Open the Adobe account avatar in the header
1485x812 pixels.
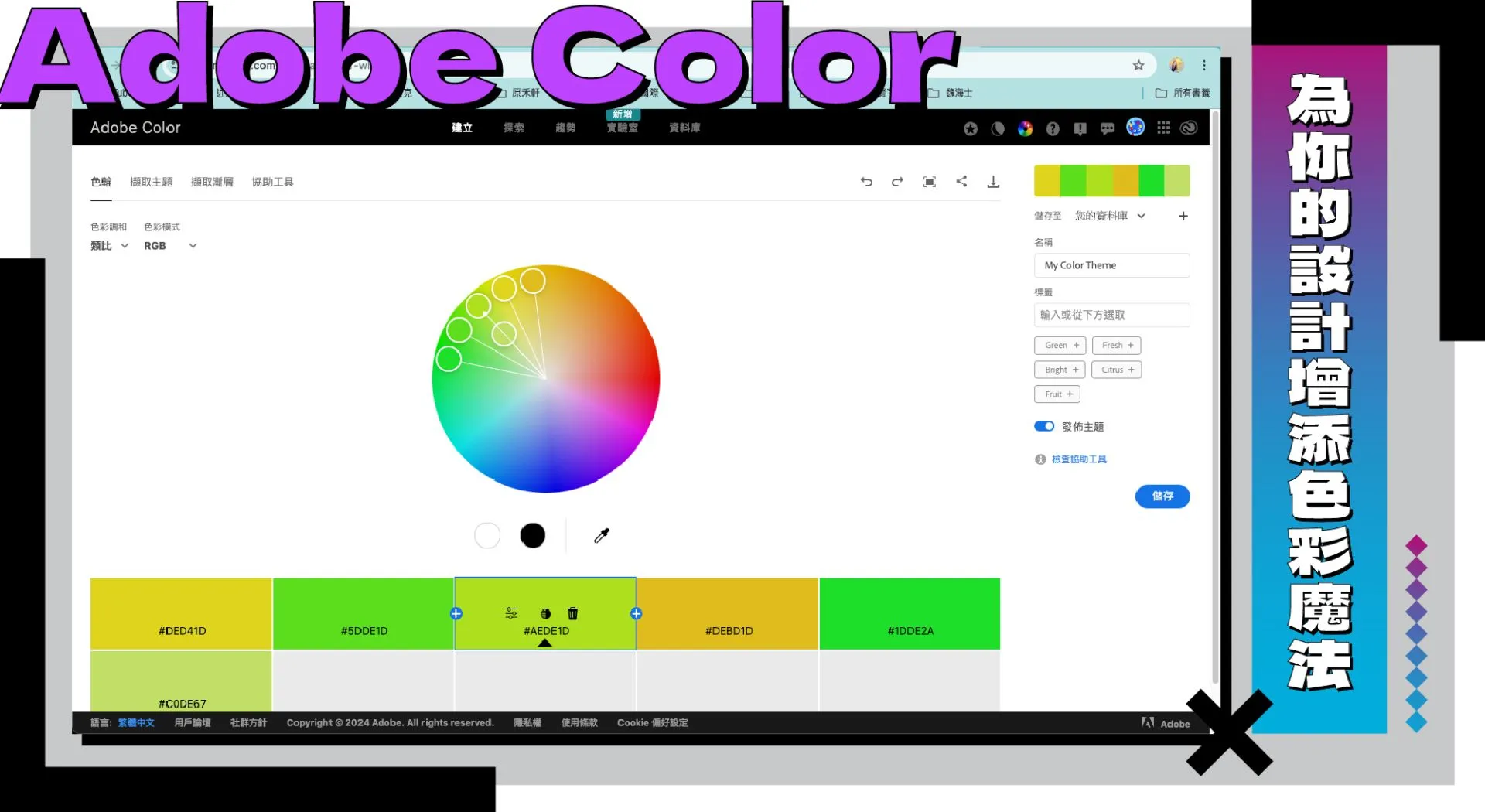[x=1135, y=127]
